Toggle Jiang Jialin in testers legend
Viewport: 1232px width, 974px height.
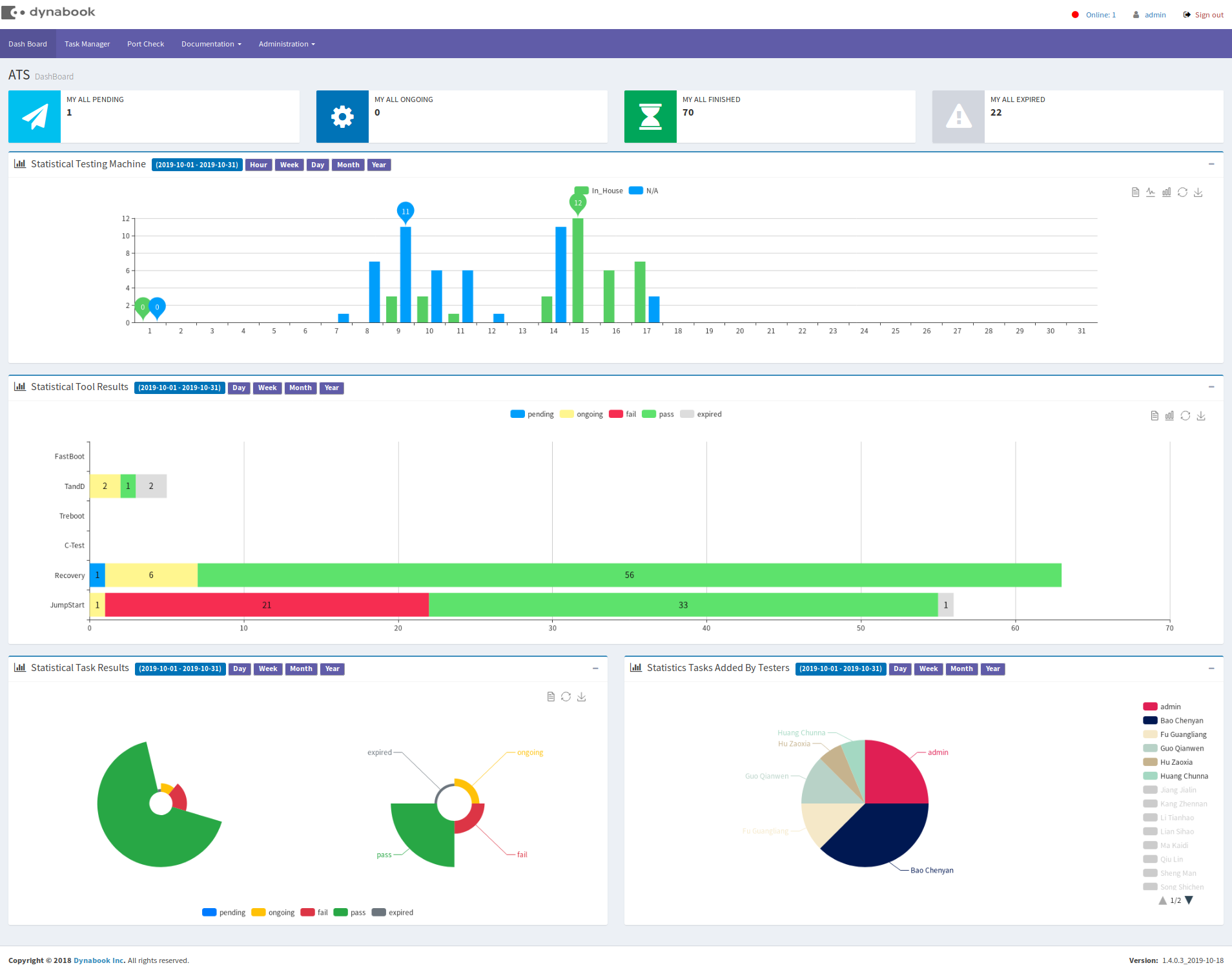[x=1170, y=790]
